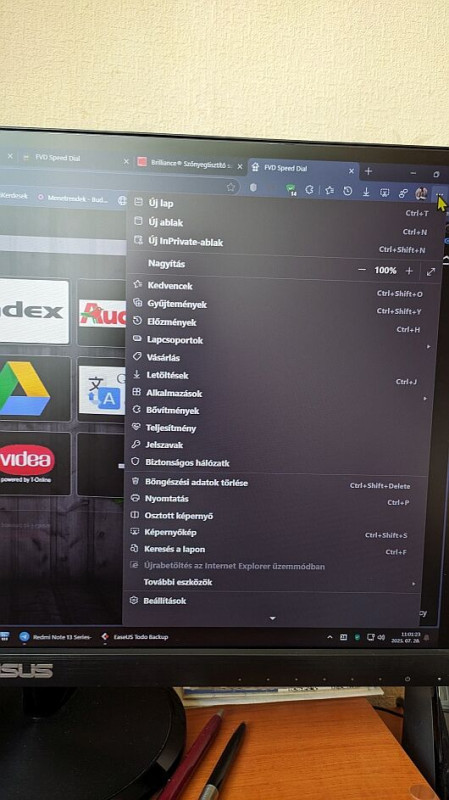Click the History clock icon in toolbar

point(347,191)
